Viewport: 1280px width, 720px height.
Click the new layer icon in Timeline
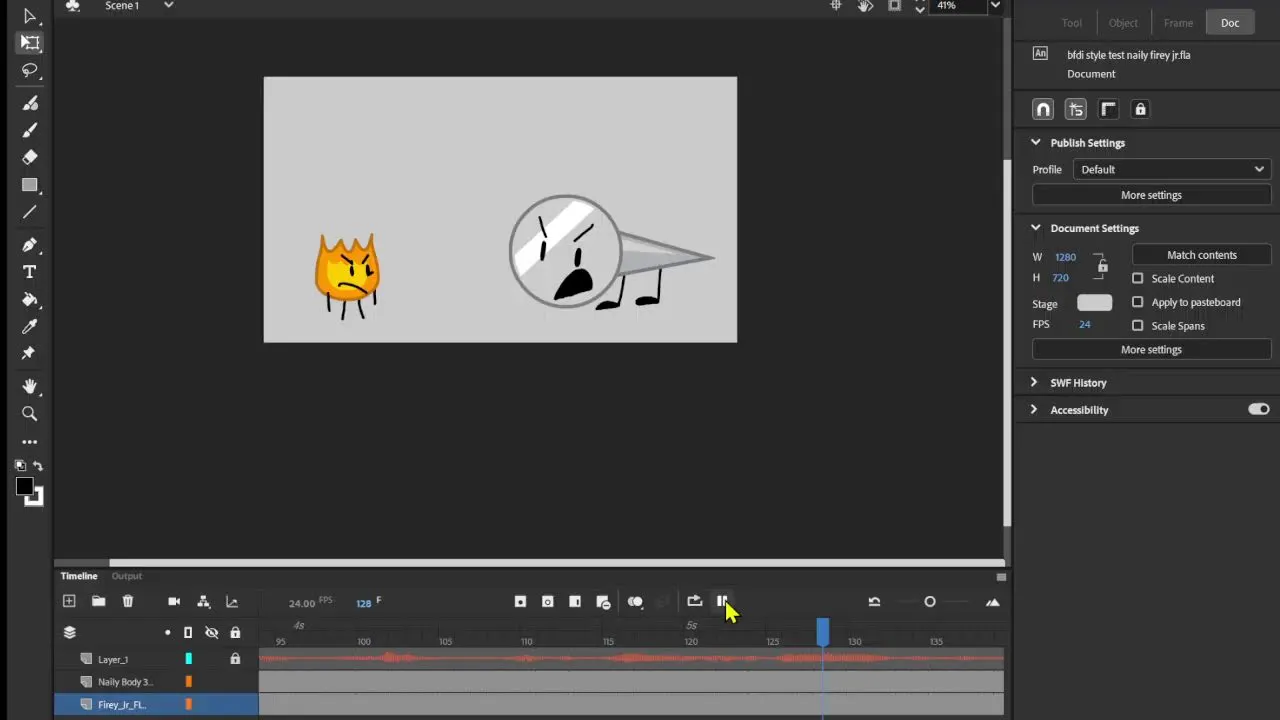pos(69,601)
